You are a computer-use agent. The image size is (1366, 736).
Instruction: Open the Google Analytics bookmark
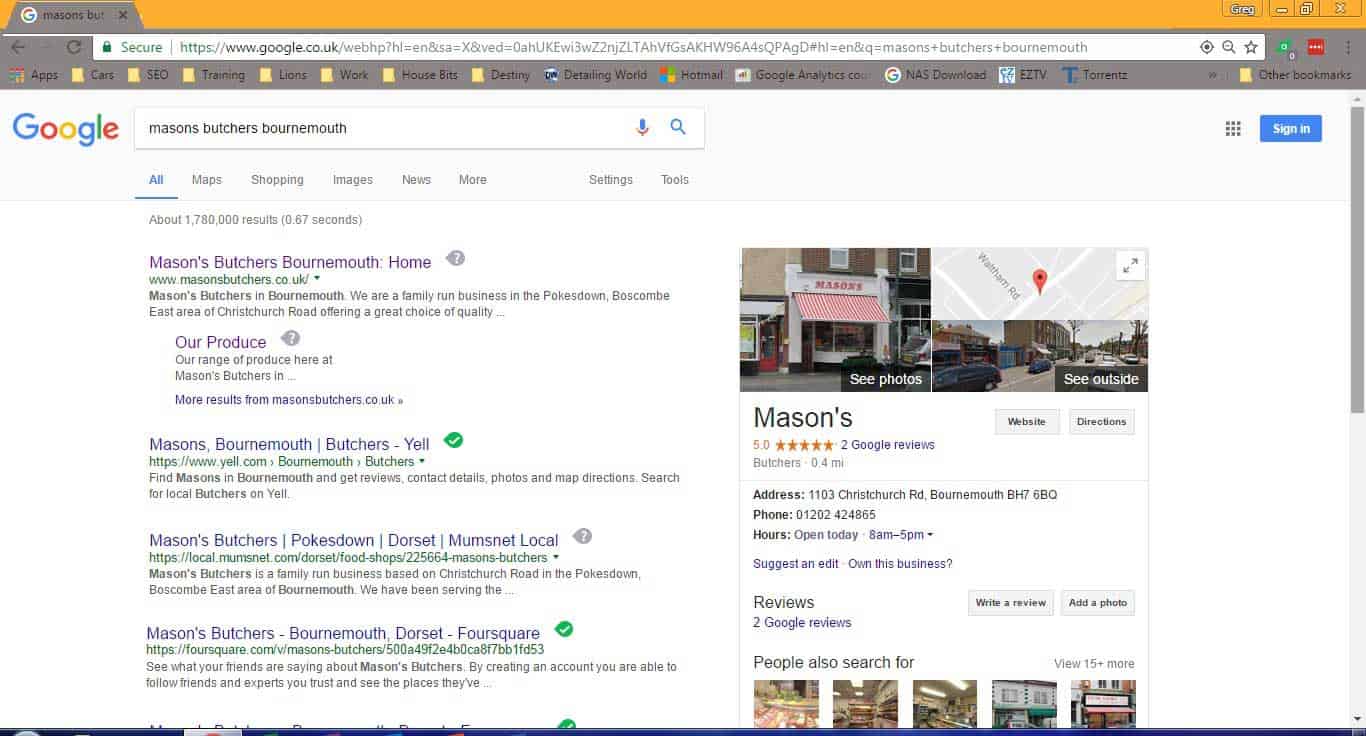click(802, 75)
